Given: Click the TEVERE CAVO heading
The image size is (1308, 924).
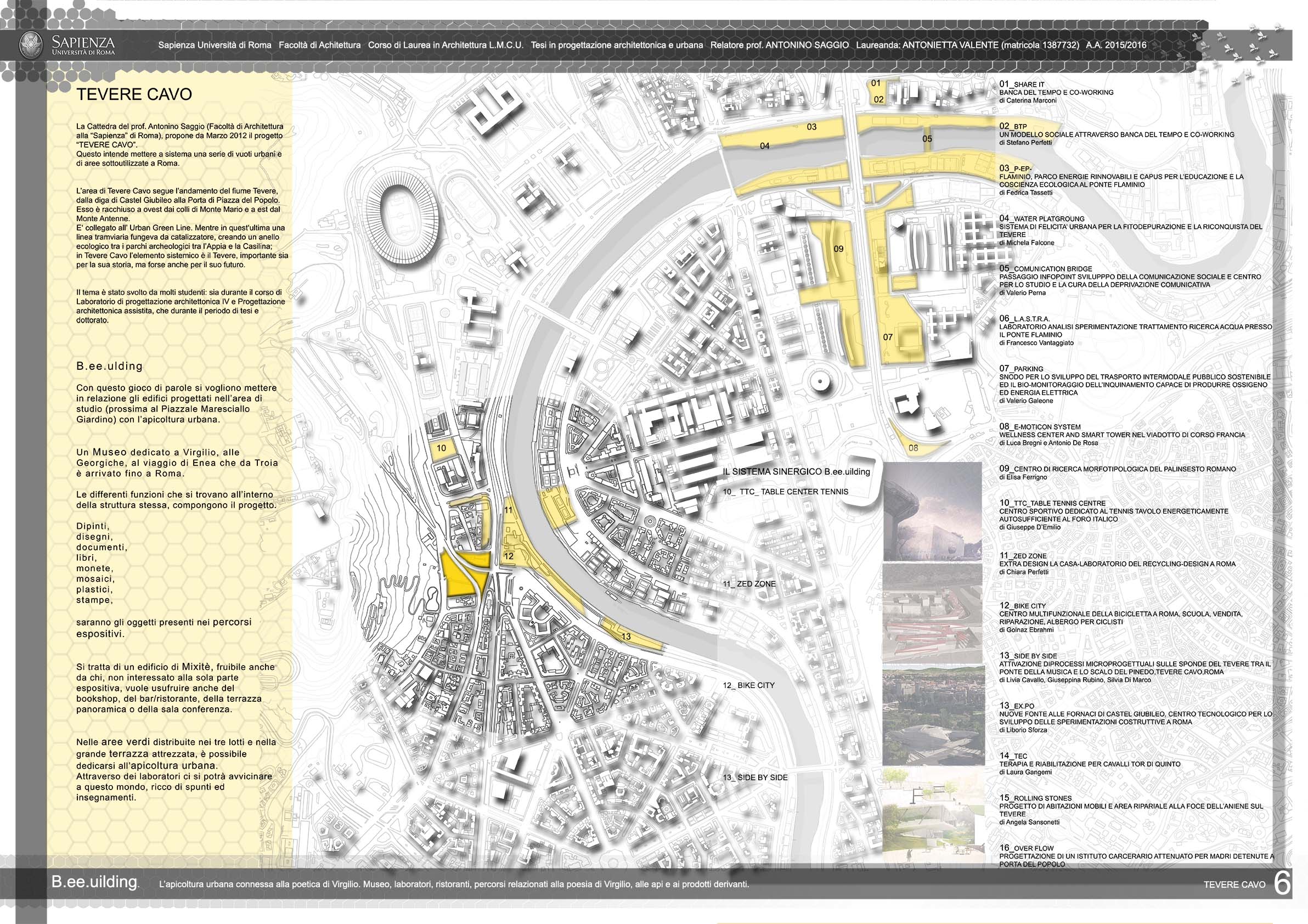Looking at the screenshot, I should (x=134, y=94).
